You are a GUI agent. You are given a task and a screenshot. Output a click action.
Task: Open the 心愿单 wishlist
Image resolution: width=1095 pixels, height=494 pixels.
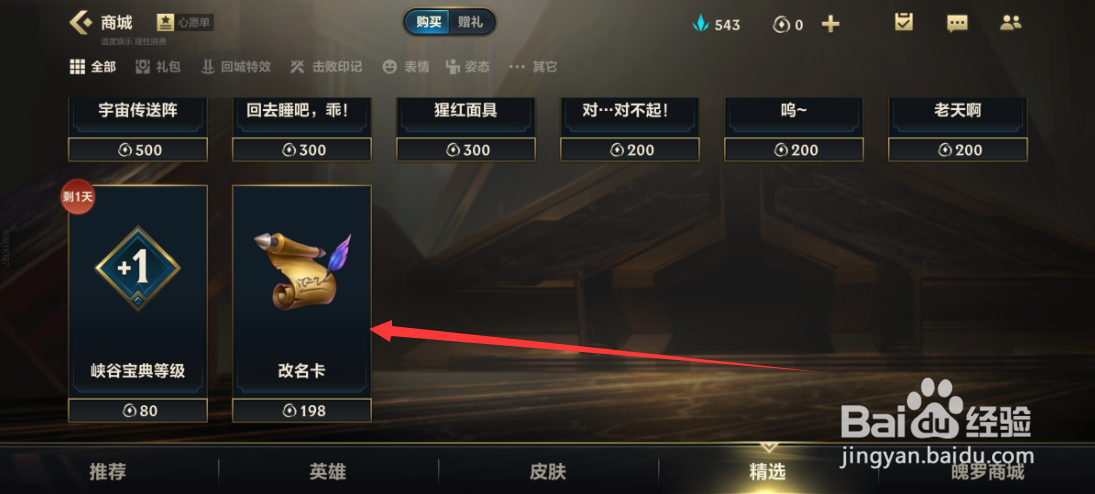pos(184,22)
